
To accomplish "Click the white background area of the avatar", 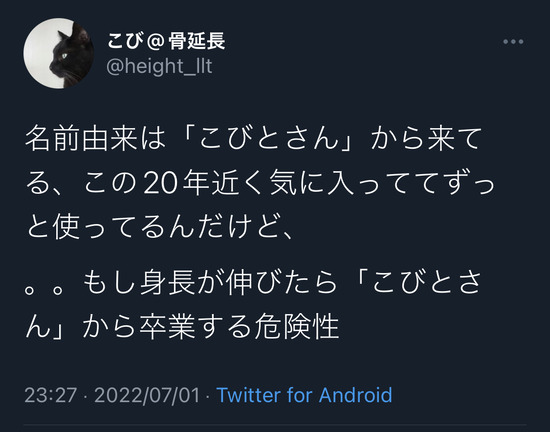I will (37, 53).
